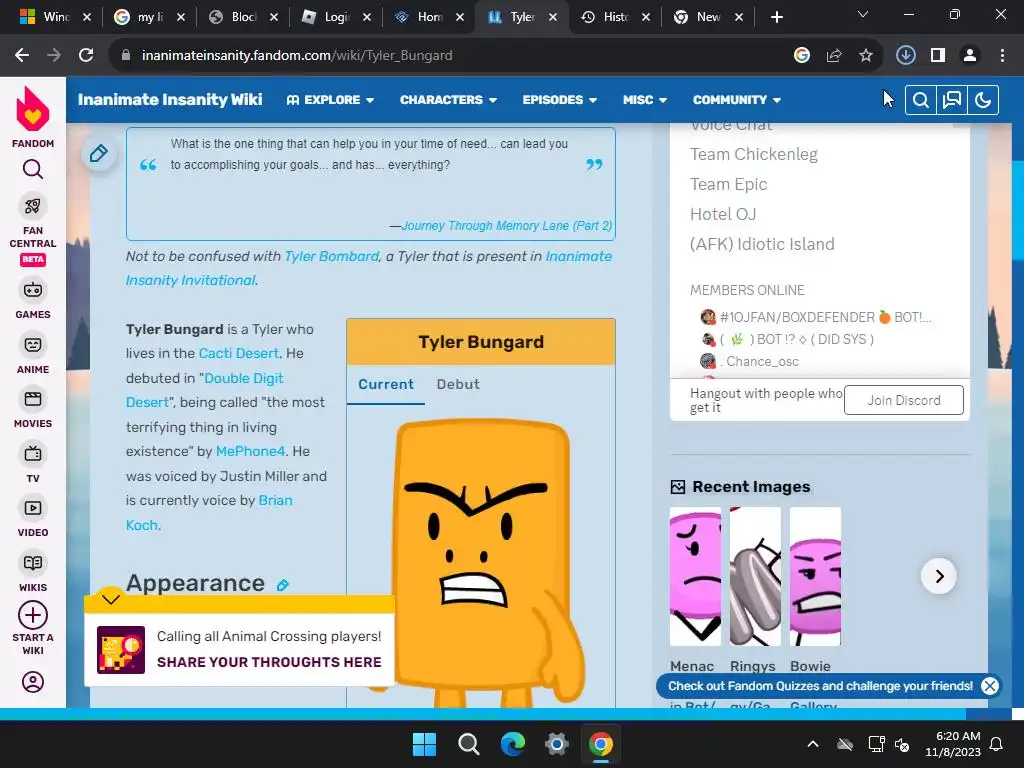Click the Inanimate Insanity Wiki title
Screen dimensions: 1024x768
click(x=170, y=99)
